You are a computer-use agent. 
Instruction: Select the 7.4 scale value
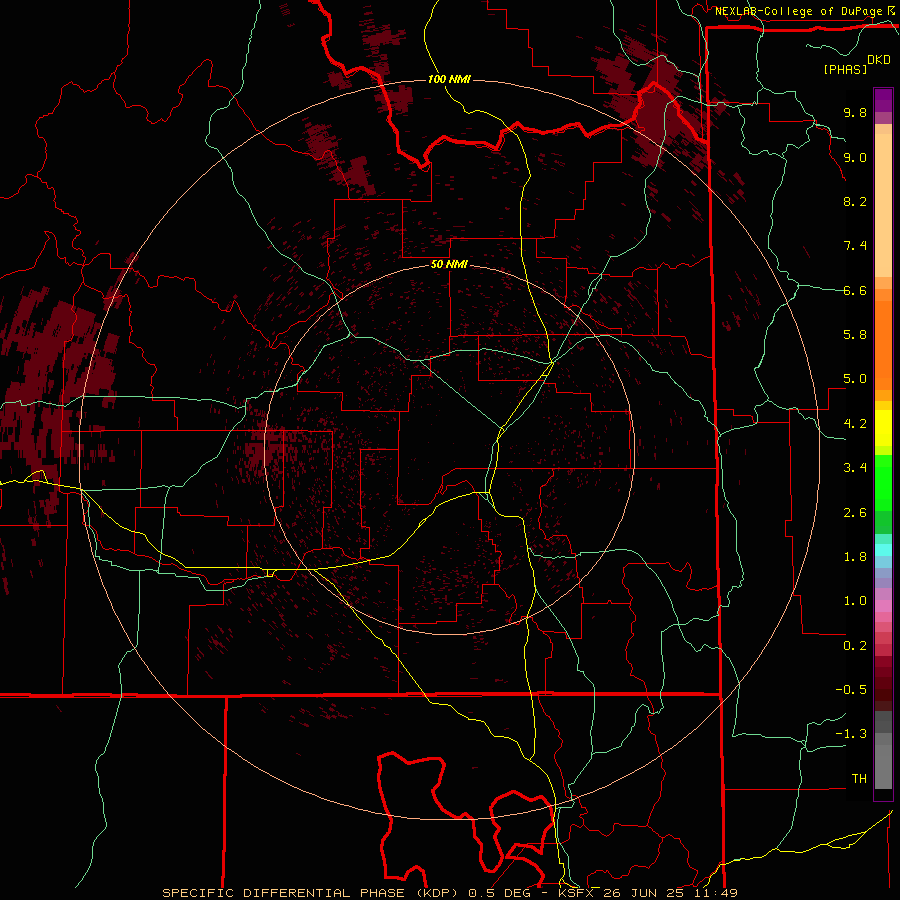pyautogui.click(x=855, y=246)
